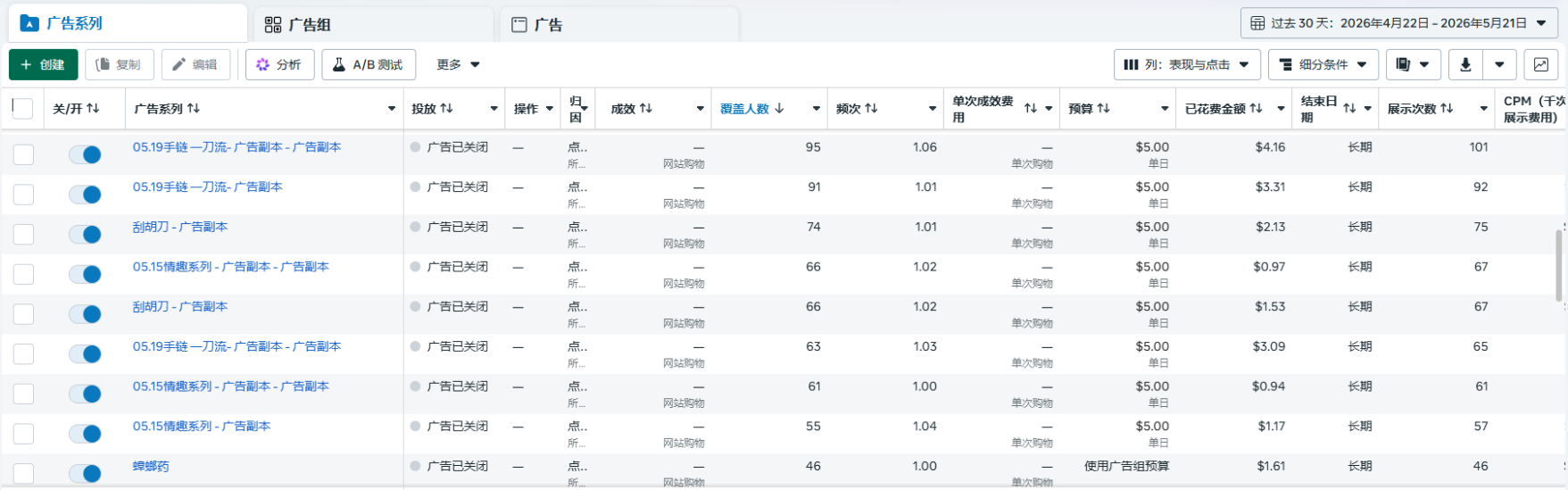This screenshot has width=1568, height=490.
Task: Switch to the 广告 tab
Action: [x=619, y=24]
